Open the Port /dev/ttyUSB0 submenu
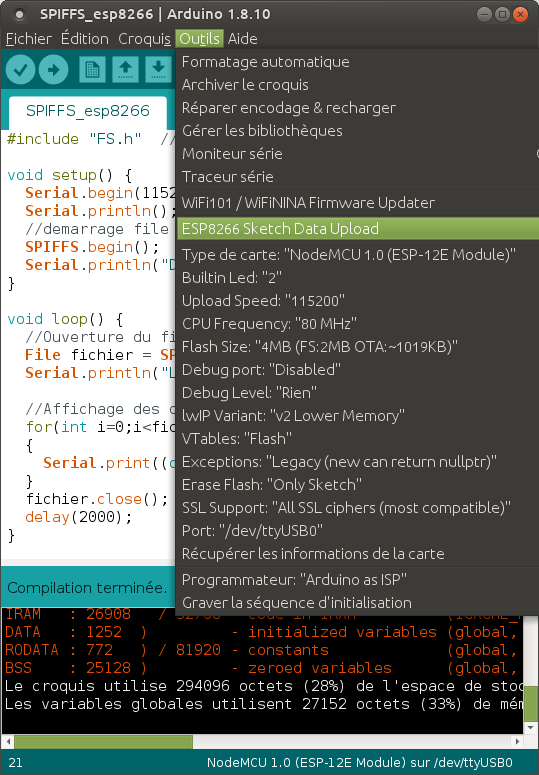 pyautogui.click(x=357, y=531)
